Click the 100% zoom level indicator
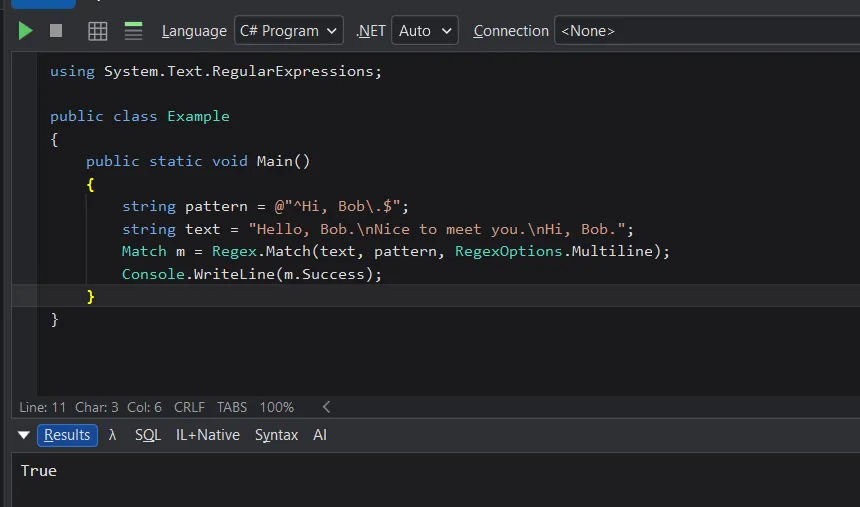 coord(276,407)
